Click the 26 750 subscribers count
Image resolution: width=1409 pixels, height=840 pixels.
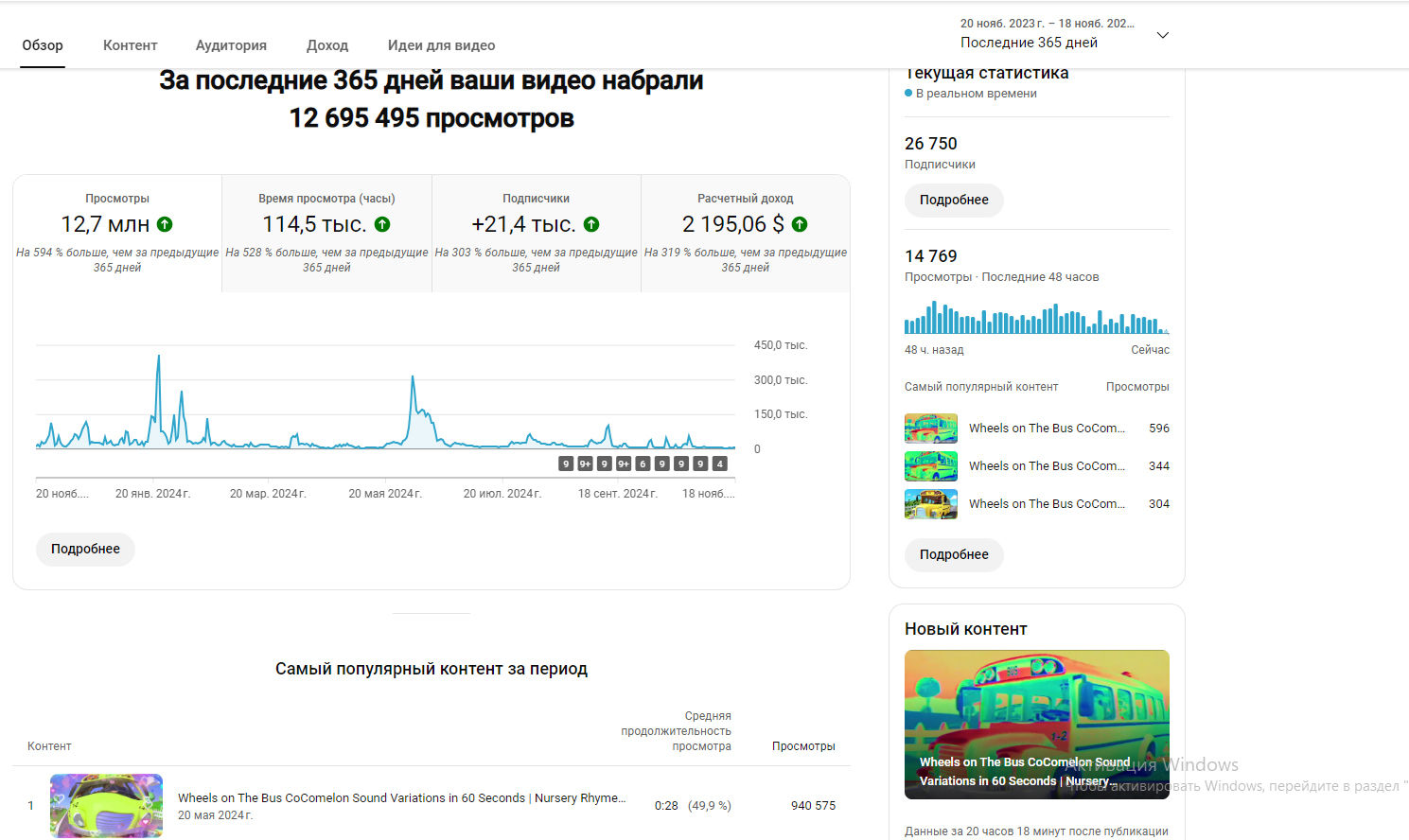click(x=931, y=144)
